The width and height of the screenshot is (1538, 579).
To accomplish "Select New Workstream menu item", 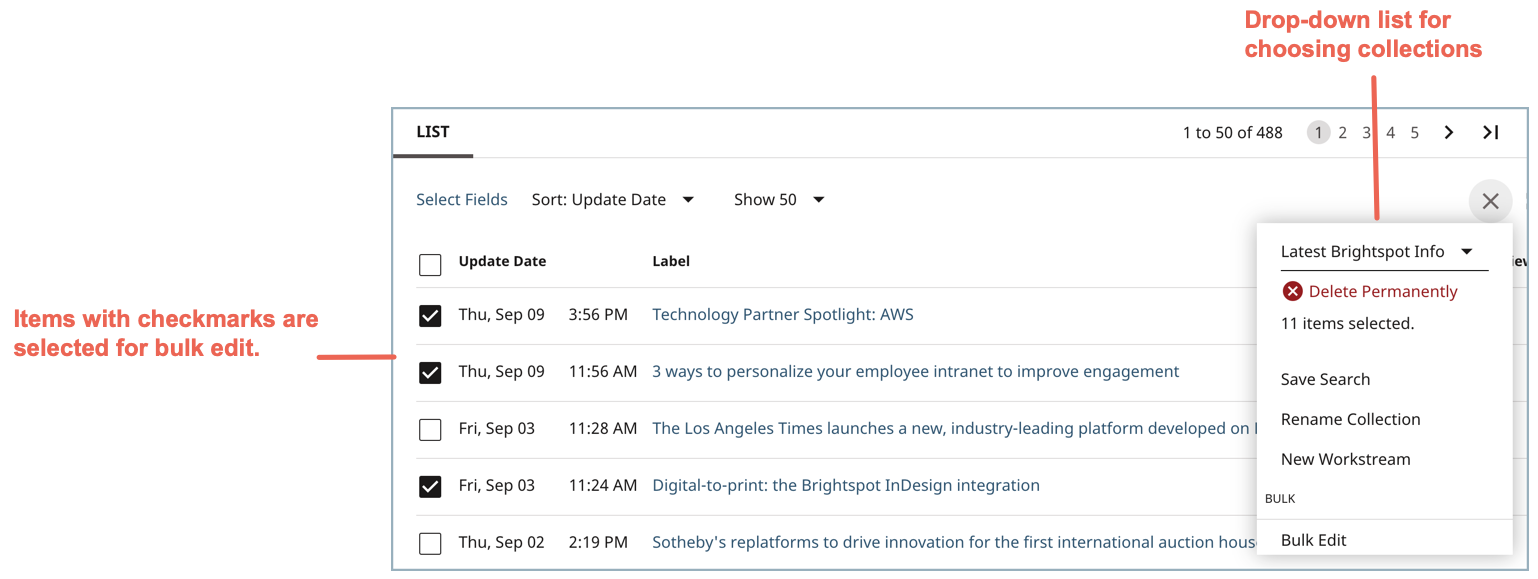I will tap(1345, 459).
